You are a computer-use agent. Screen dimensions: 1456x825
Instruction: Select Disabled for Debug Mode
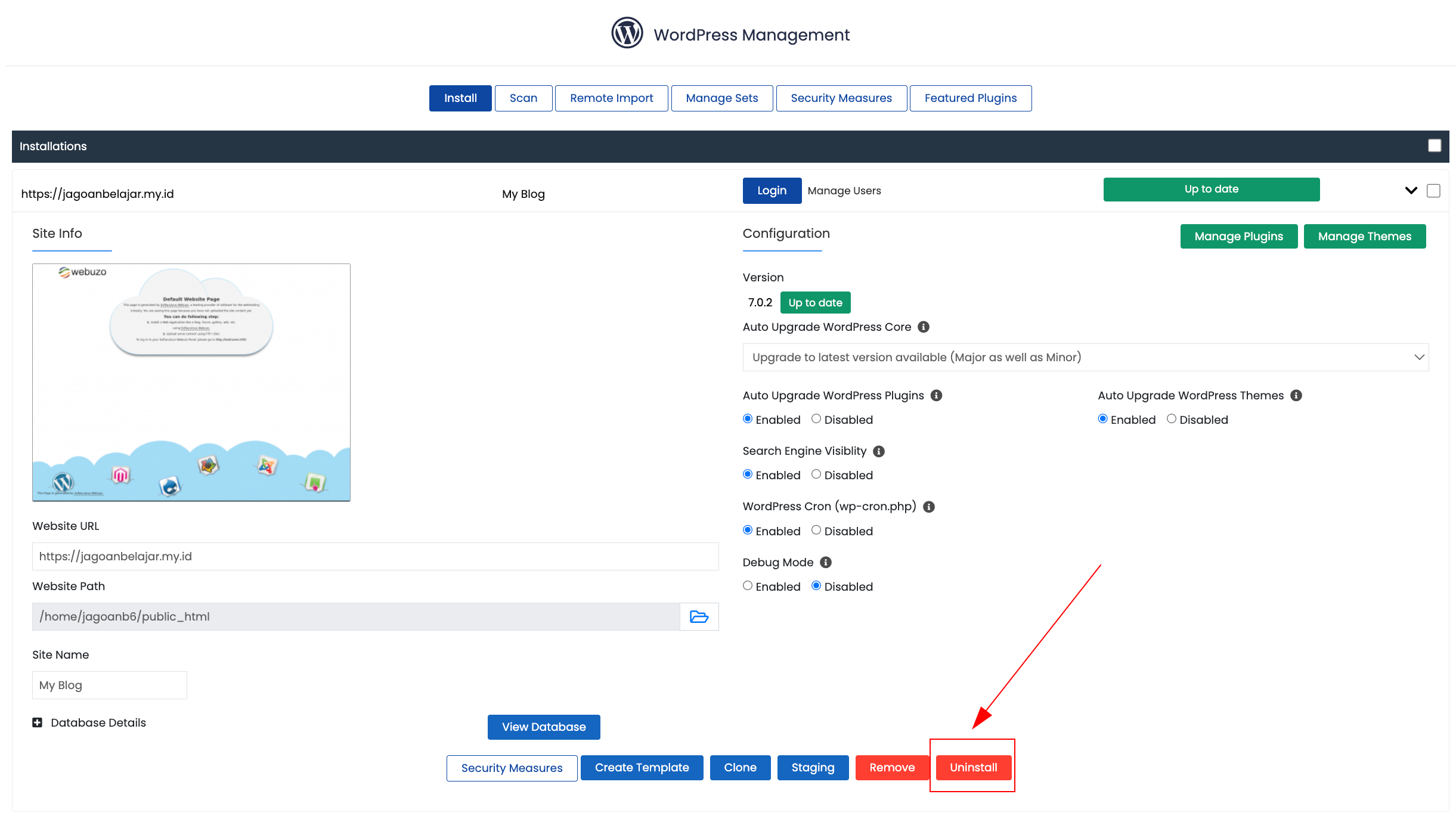coord(816,586)
